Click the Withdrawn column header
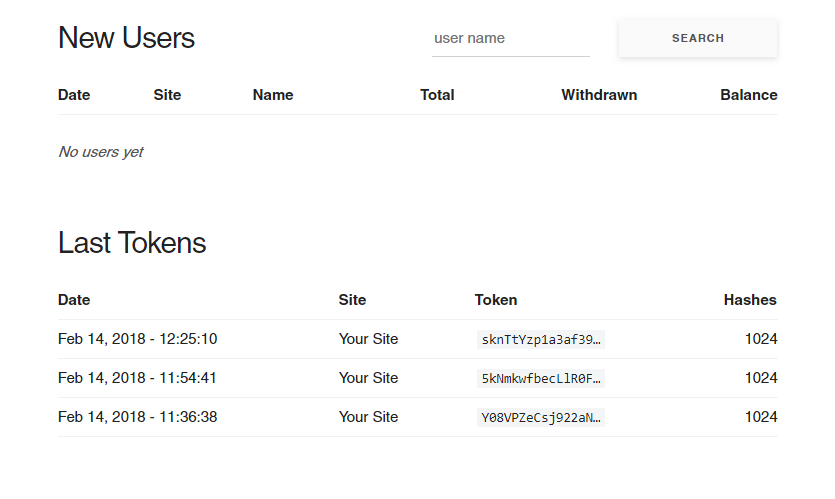The image size is (835, 499). (x=599, y=95)
